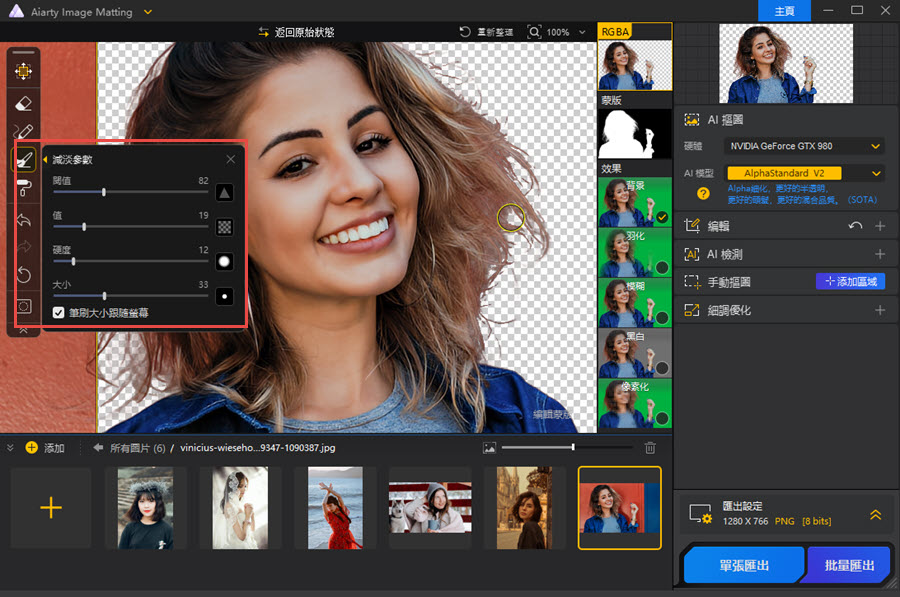Expand the 編輯 section with plus

pos(880,226)
